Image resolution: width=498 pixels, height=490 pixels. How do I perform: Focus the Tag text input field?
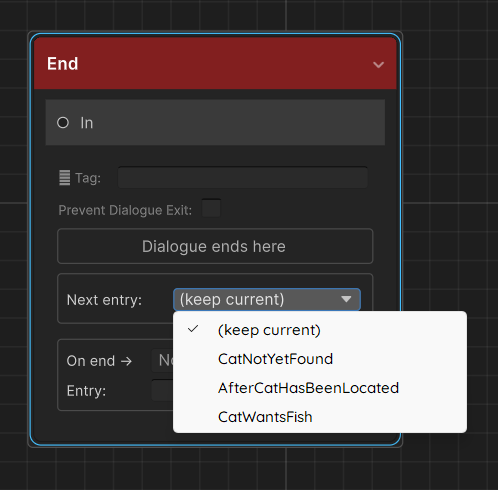[x=243, y=178]
